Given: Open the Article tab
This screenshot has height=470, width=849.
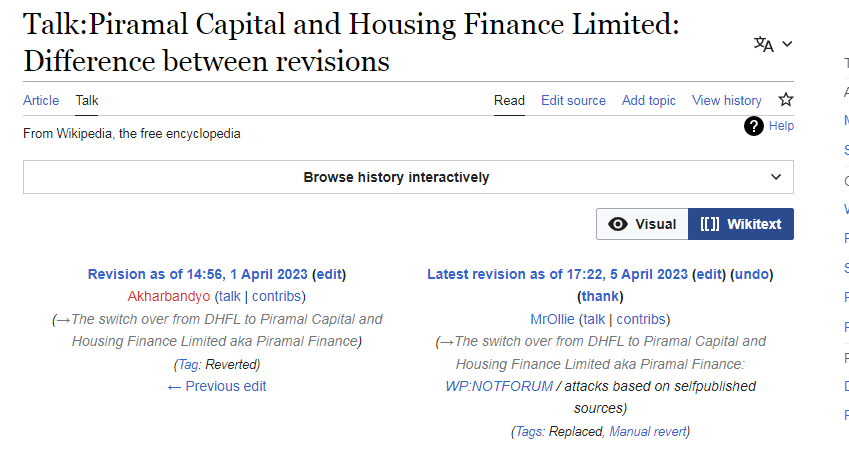Looking at the screenshot, I should click(41, 100).
